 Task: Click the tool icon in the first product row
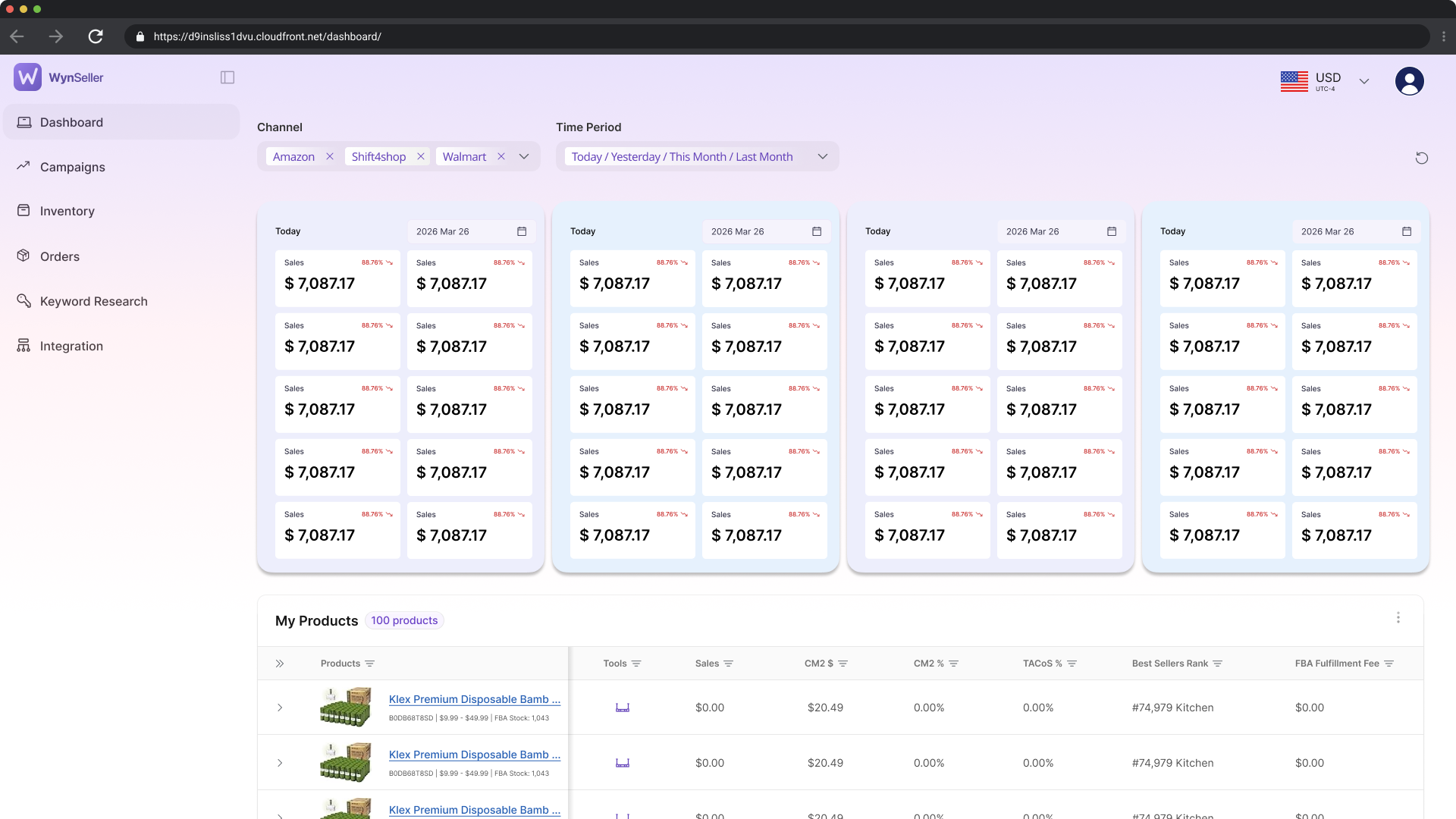pos(623,708)
